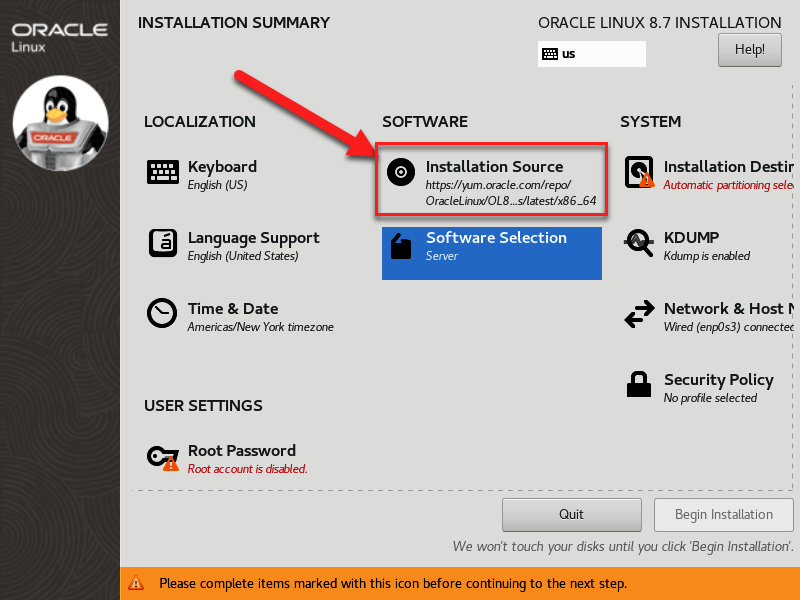Click the KDUMP magnifier icon

[639, 243]
